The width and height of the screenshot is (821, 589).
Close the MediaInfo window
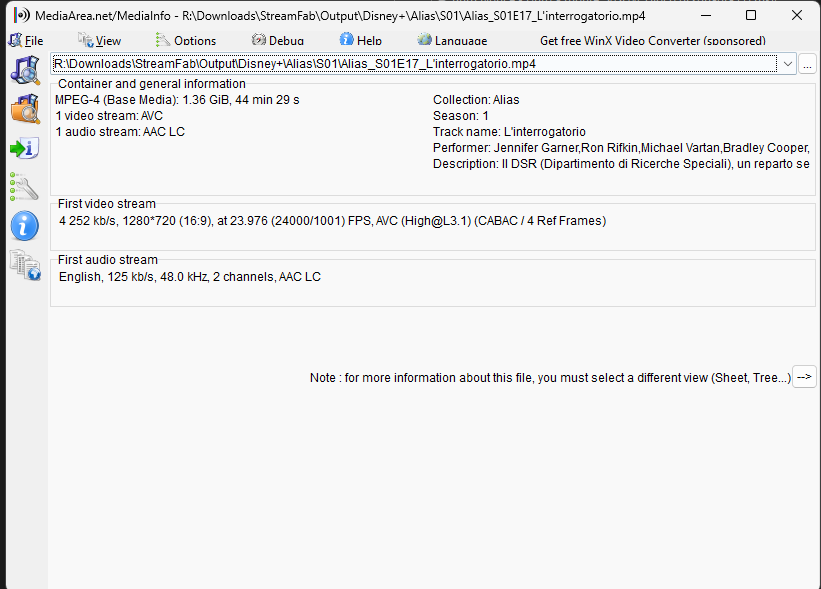[797, 15]
